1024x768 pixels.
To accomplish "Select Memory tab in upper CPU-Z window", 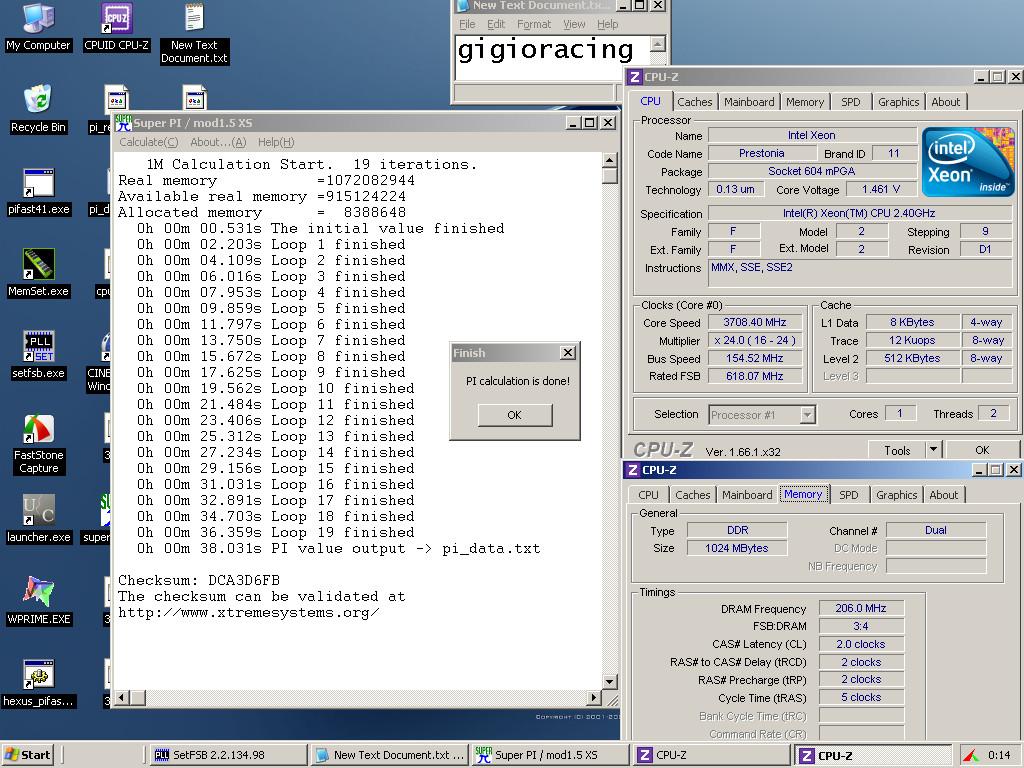I will coord(805,102).
